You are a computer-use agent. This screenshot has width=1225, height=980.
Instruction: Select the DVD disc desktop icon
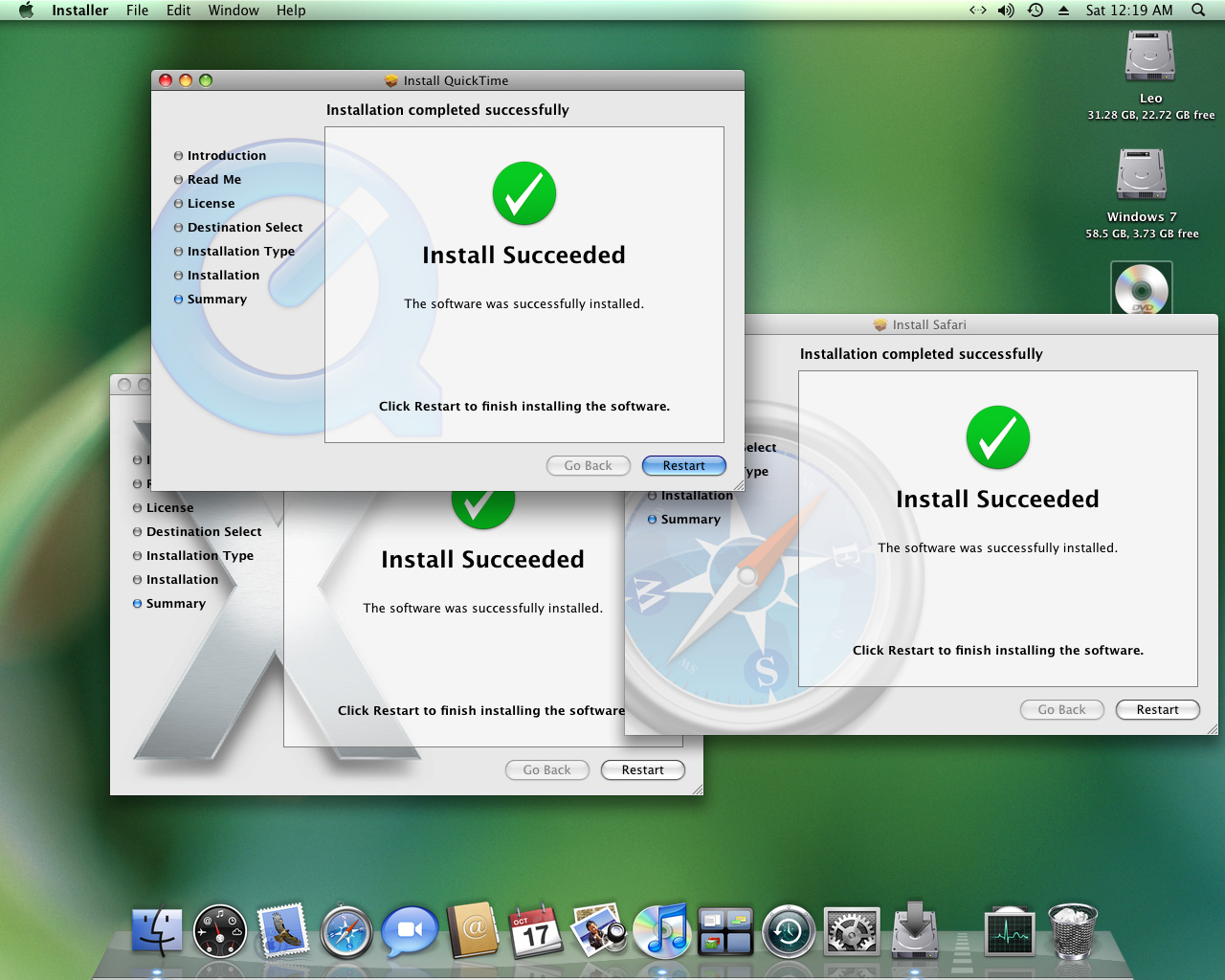pyautogui.click(x=1142, y=288)
